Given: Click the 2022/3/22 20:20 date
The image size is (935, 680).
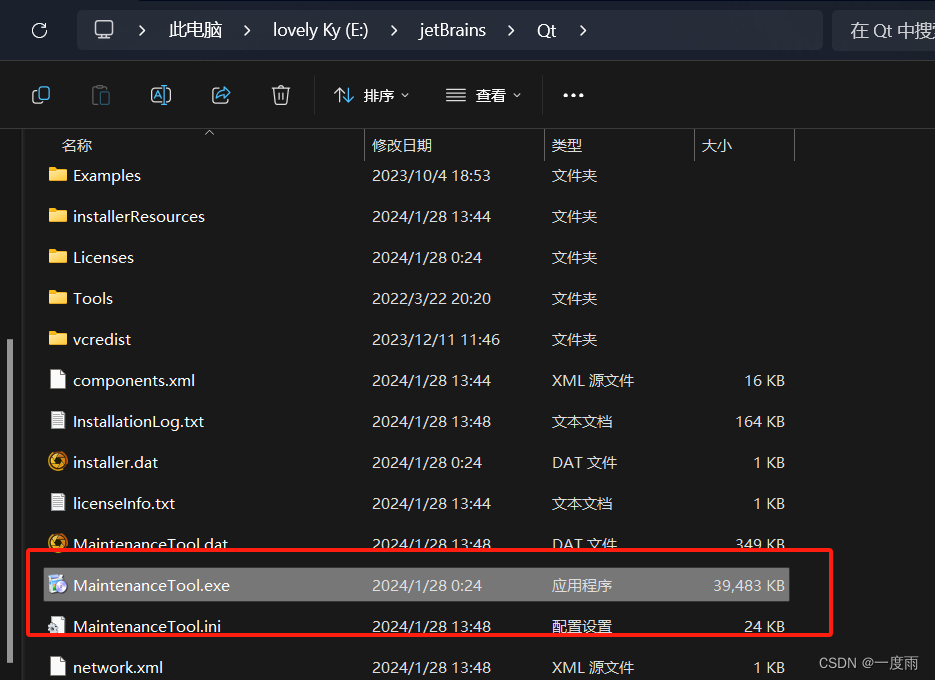Looking at the screenshot, I should (431, 299).
